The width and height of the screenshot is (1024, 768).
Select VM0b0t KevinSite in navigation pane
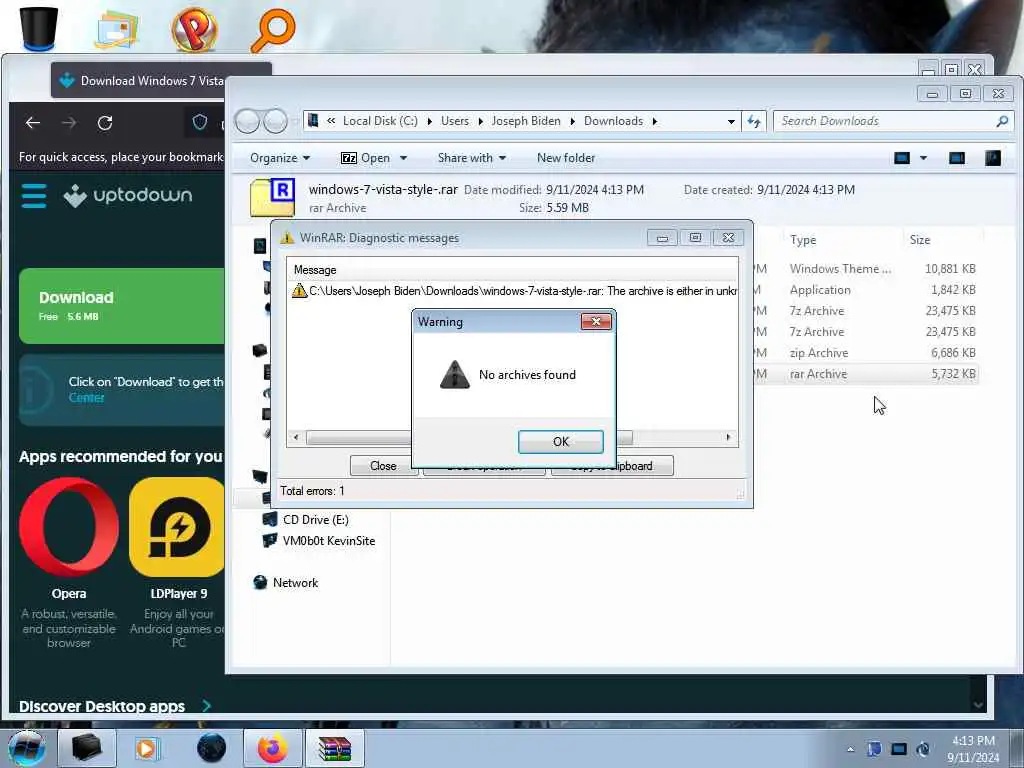tap(328, 541)
